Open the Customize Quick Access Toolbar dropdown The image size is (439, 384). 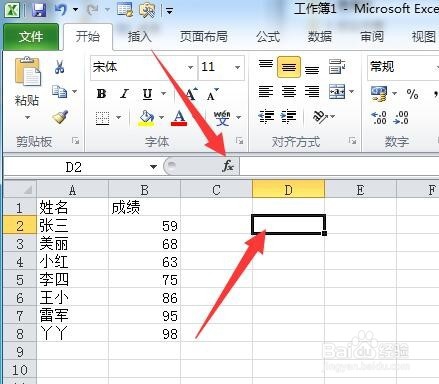169,11
